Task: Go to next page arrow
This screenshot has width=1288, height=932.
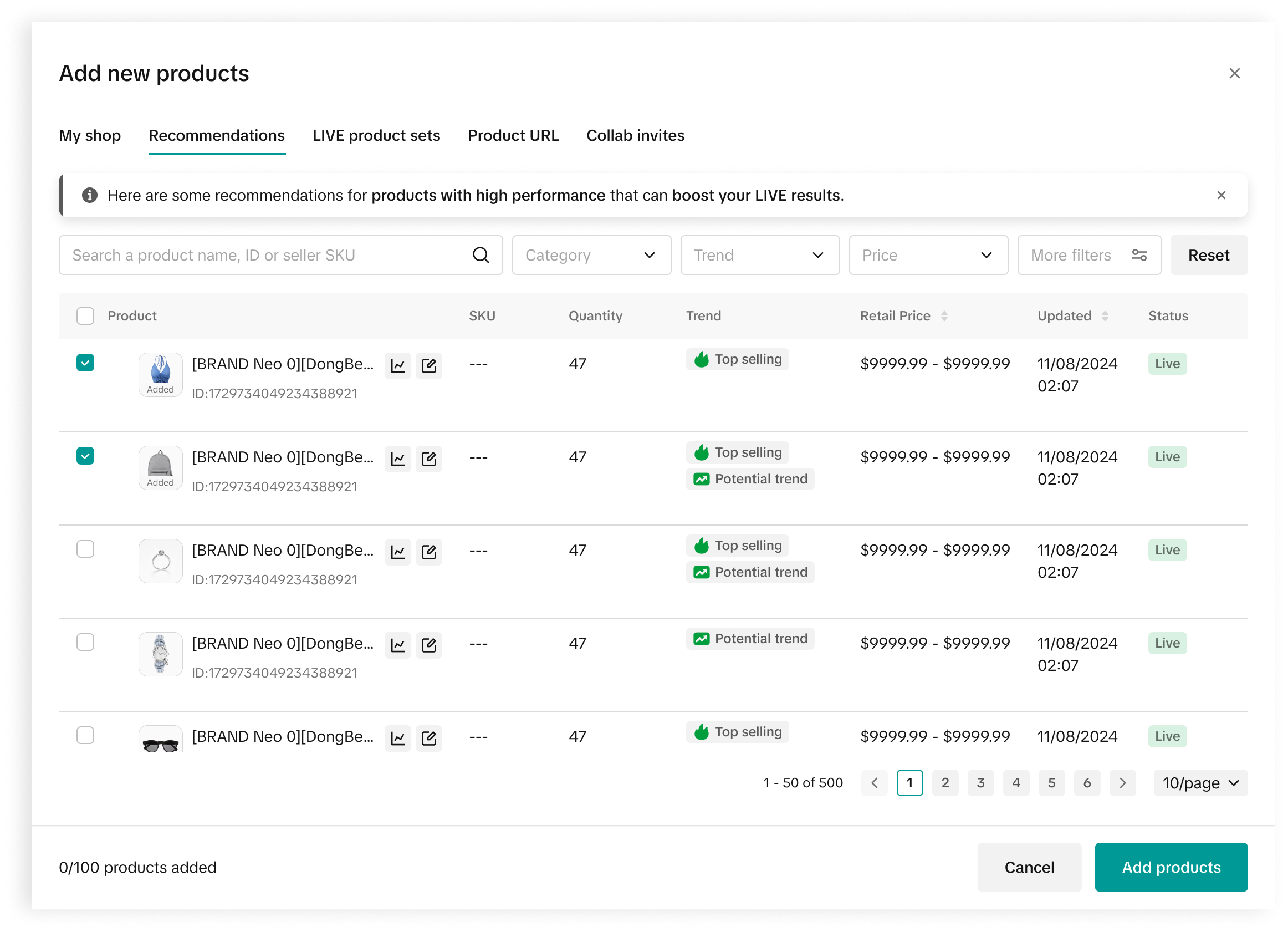Action: pos(1122,783)
